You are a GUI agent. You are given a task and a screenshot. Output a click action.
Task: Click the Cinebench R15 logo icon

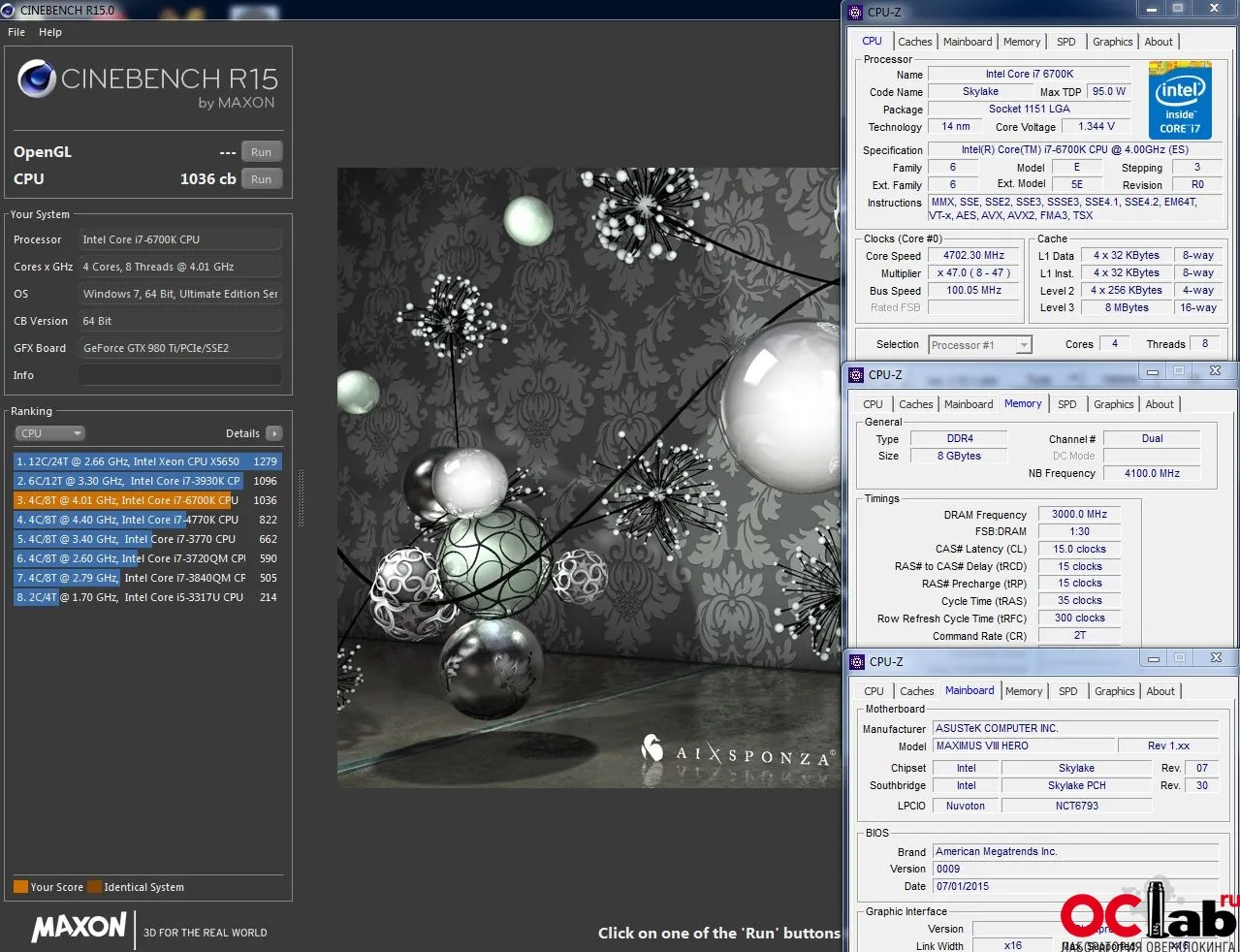36,79
